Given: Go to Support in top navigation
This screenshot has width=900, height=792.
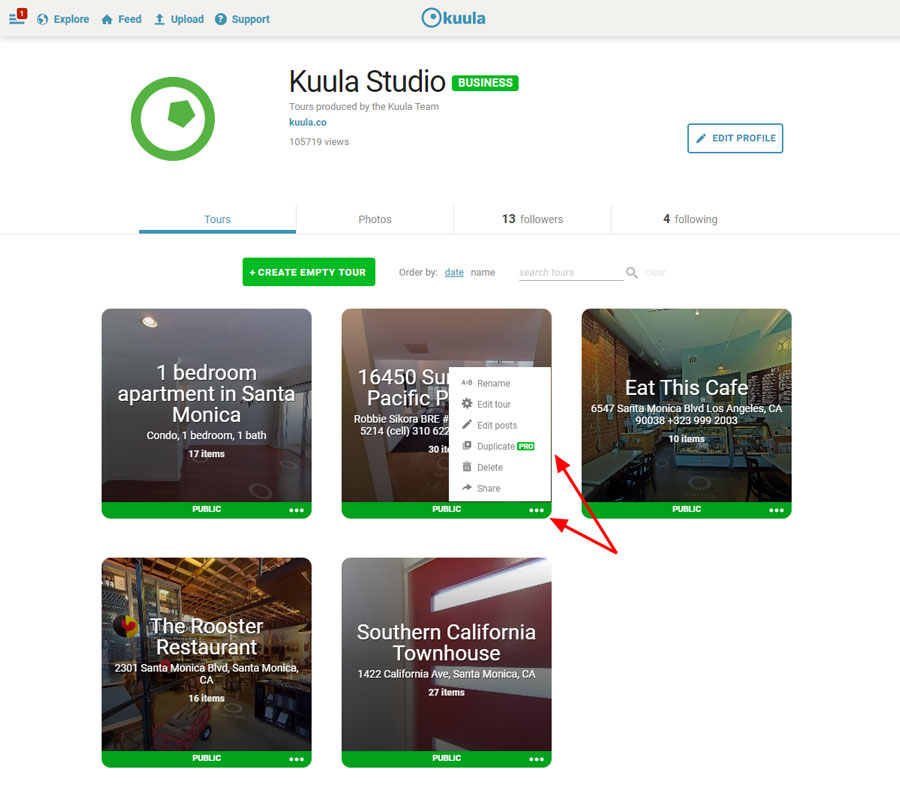Looking at the screenshot, I should coord(242,19).
